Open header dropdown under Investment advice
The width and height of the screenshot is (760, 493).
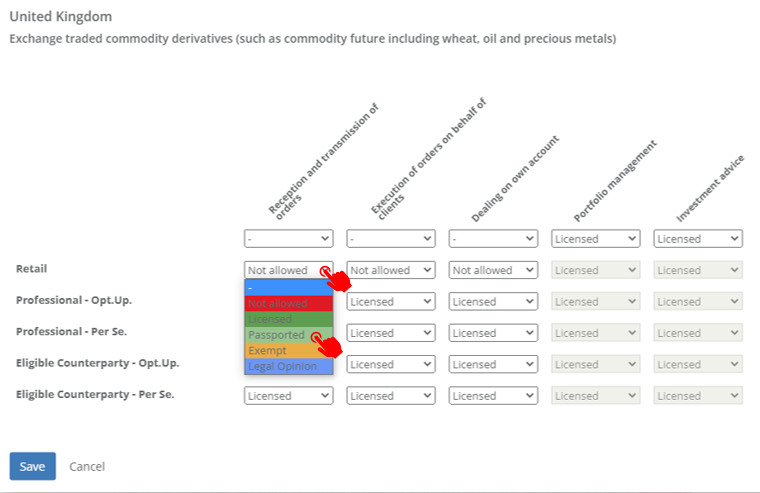[698, 239]
